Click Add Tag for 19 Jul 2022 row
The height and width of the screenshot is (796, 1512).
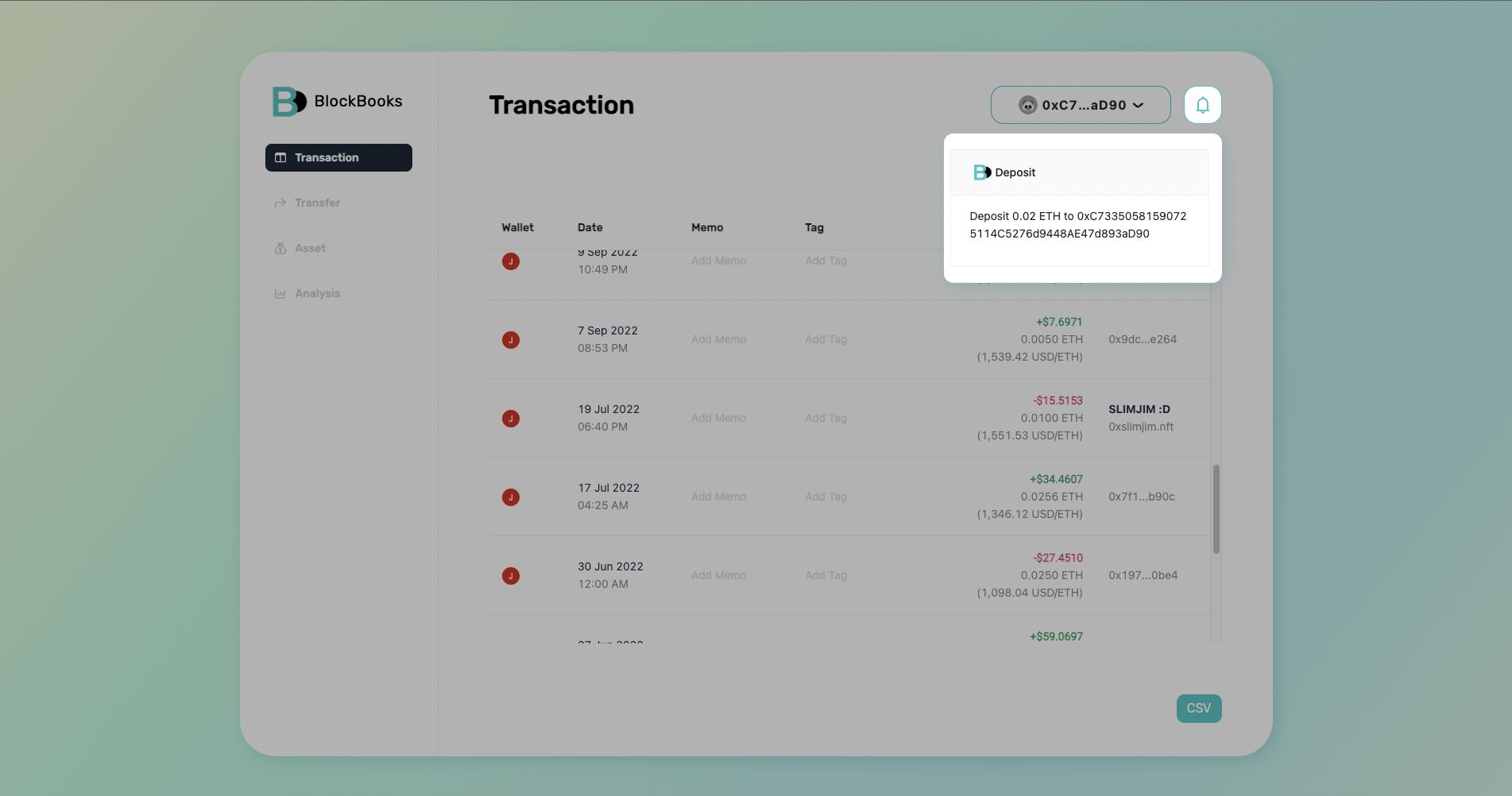826,418
